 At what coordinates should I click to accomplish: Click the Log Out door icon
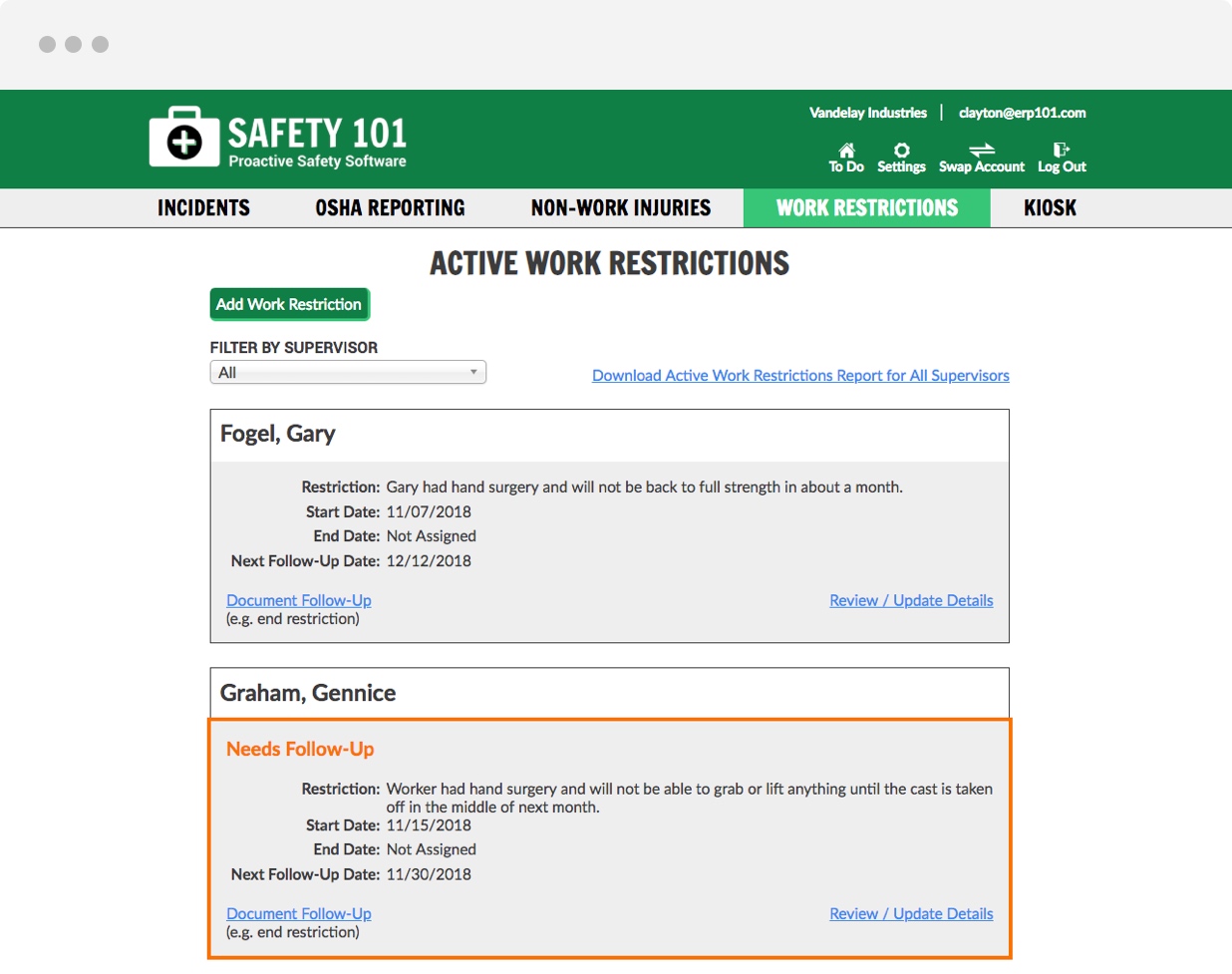1062,151
